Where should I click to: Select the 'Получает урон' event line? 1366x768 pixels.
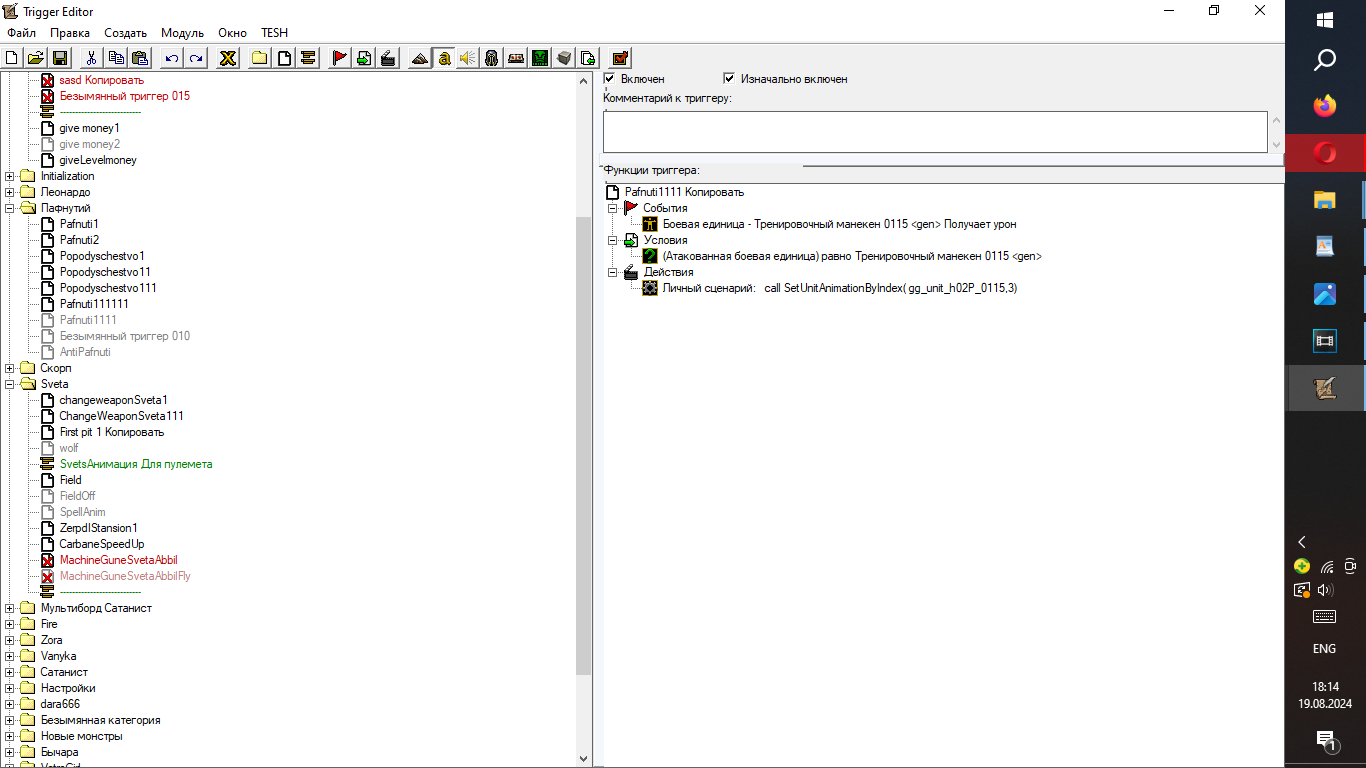[839, 224]
